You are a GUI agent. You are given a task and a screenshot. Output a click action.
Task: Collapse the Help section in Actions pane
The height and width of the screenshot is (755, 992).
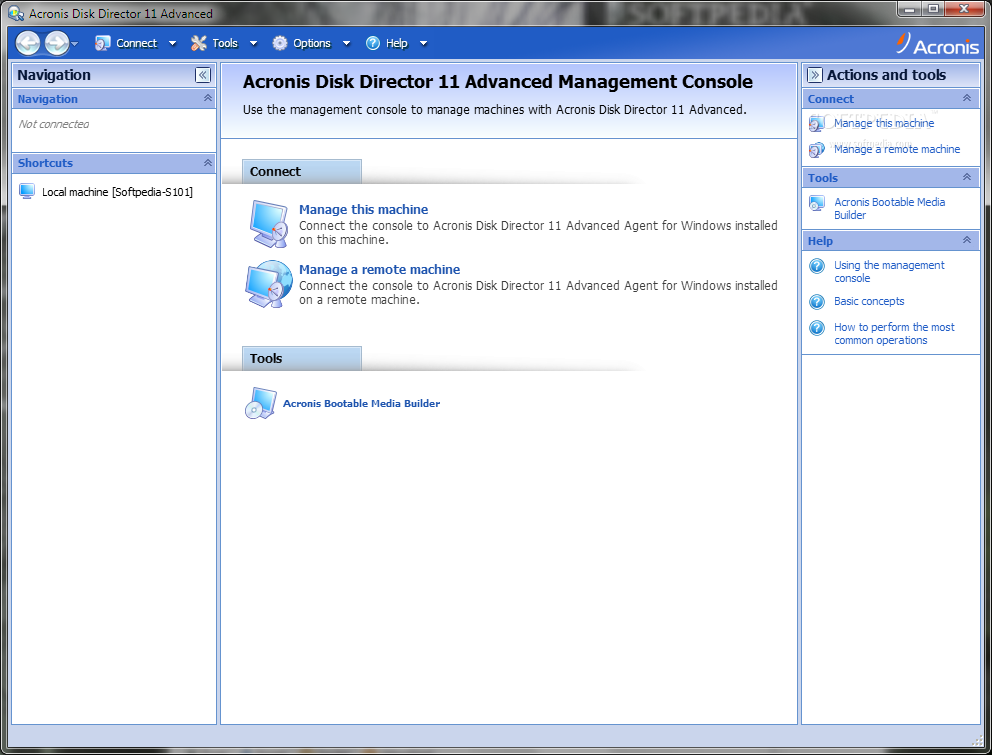click(x=967, y=240)
